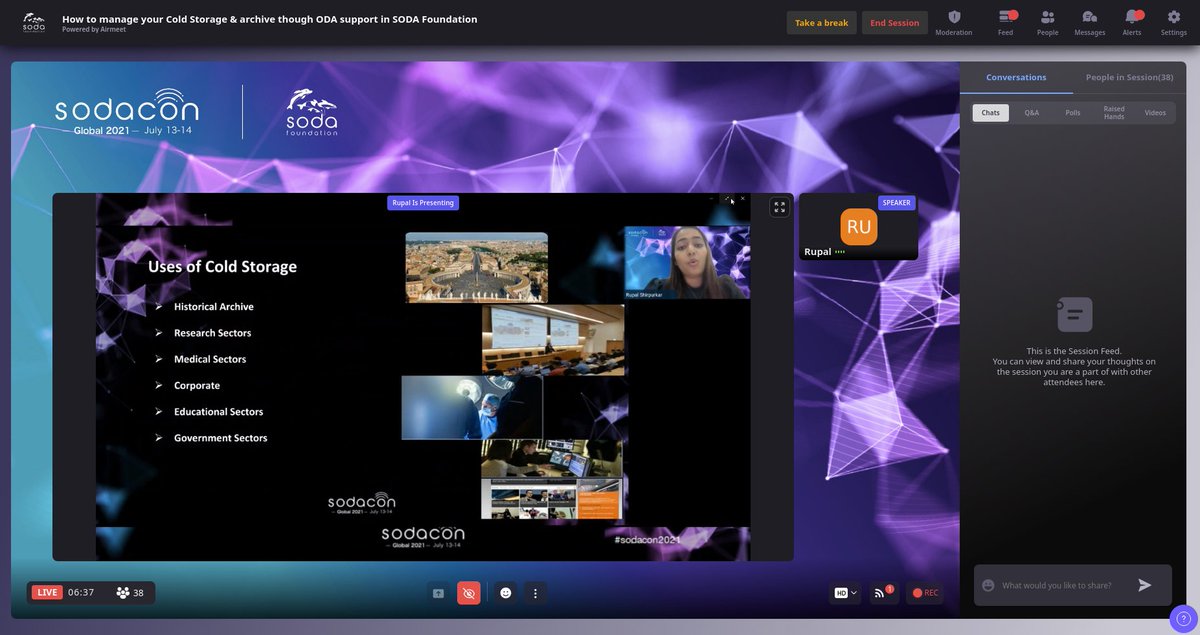1200x635 pixels.
Task: Open the help question mark button
Action: pyautogui.click(x=1183, y=619)
